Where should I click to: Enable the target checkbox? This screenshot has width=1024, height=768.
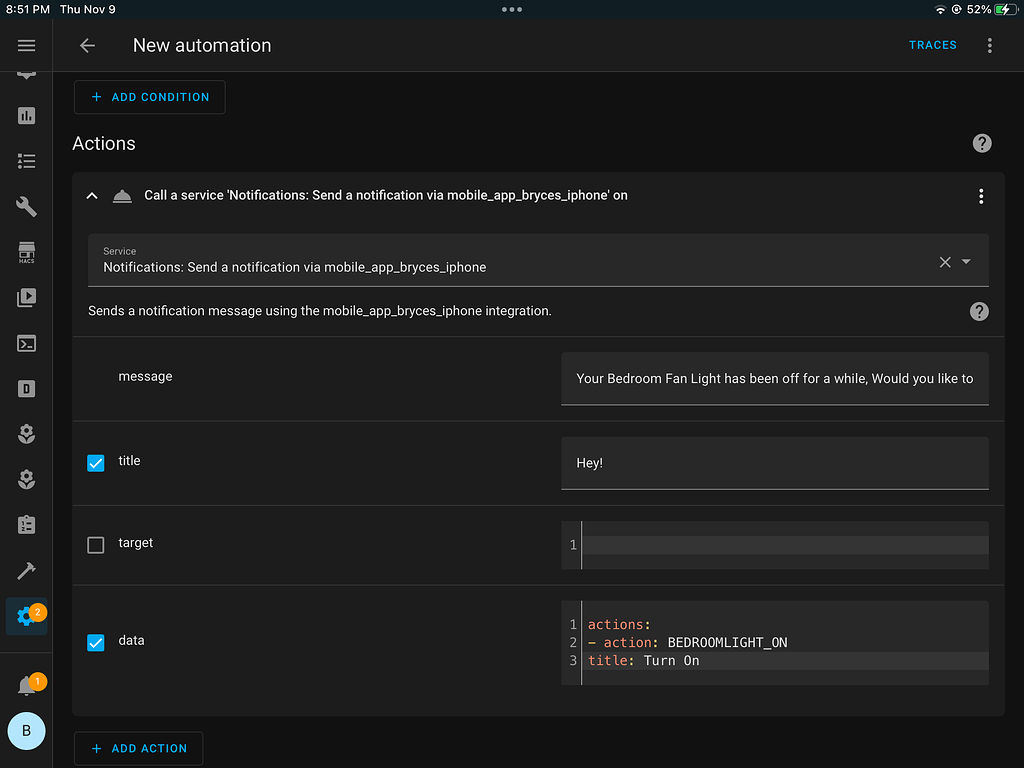(x=95, y=544)
